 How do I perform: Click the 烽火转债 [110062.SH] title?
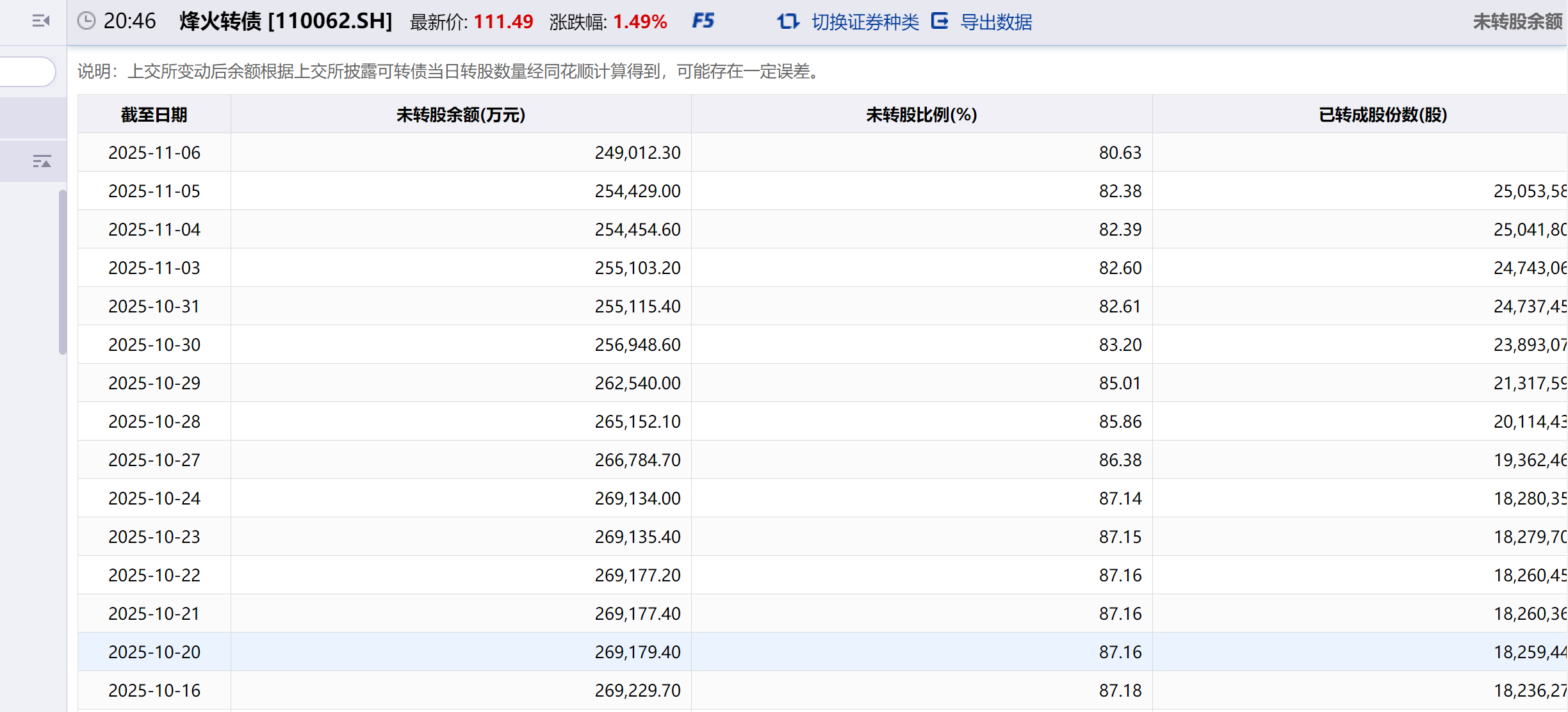tap(286, 21)
